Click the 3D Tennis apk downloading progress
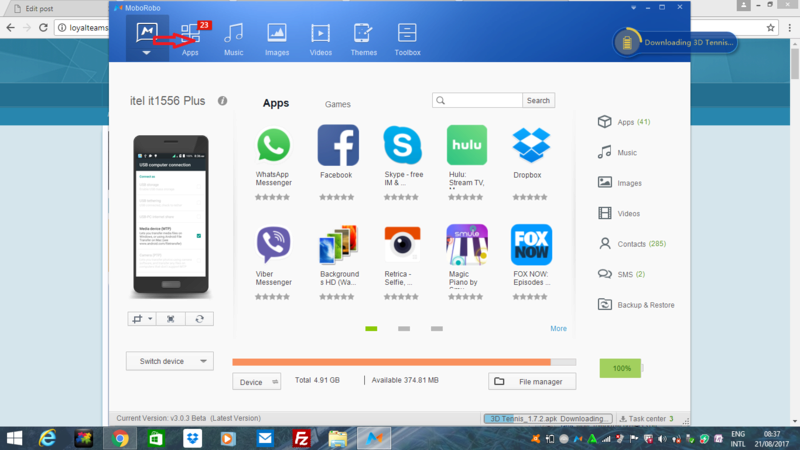The image size is (800, 450). (x=548, y=418)
